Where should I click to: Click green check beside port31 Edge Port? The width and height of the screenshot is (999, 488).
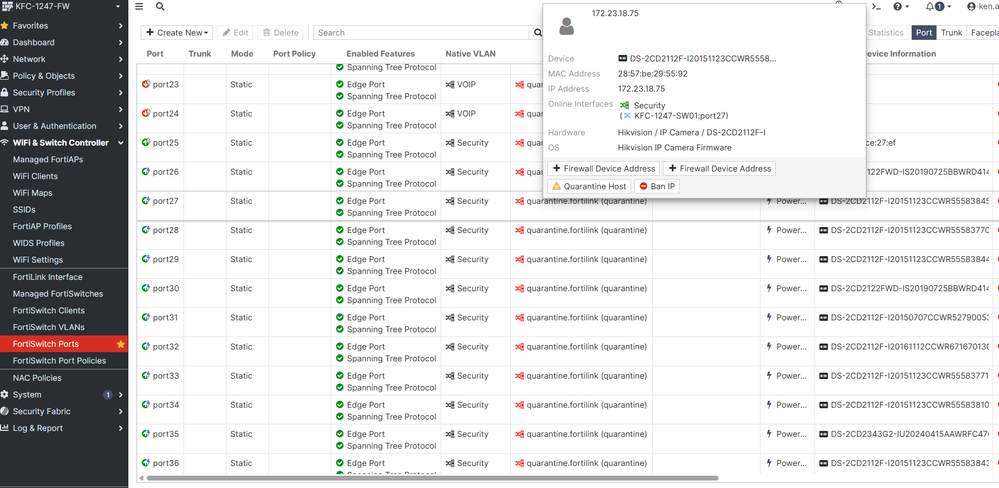(340, 317)
